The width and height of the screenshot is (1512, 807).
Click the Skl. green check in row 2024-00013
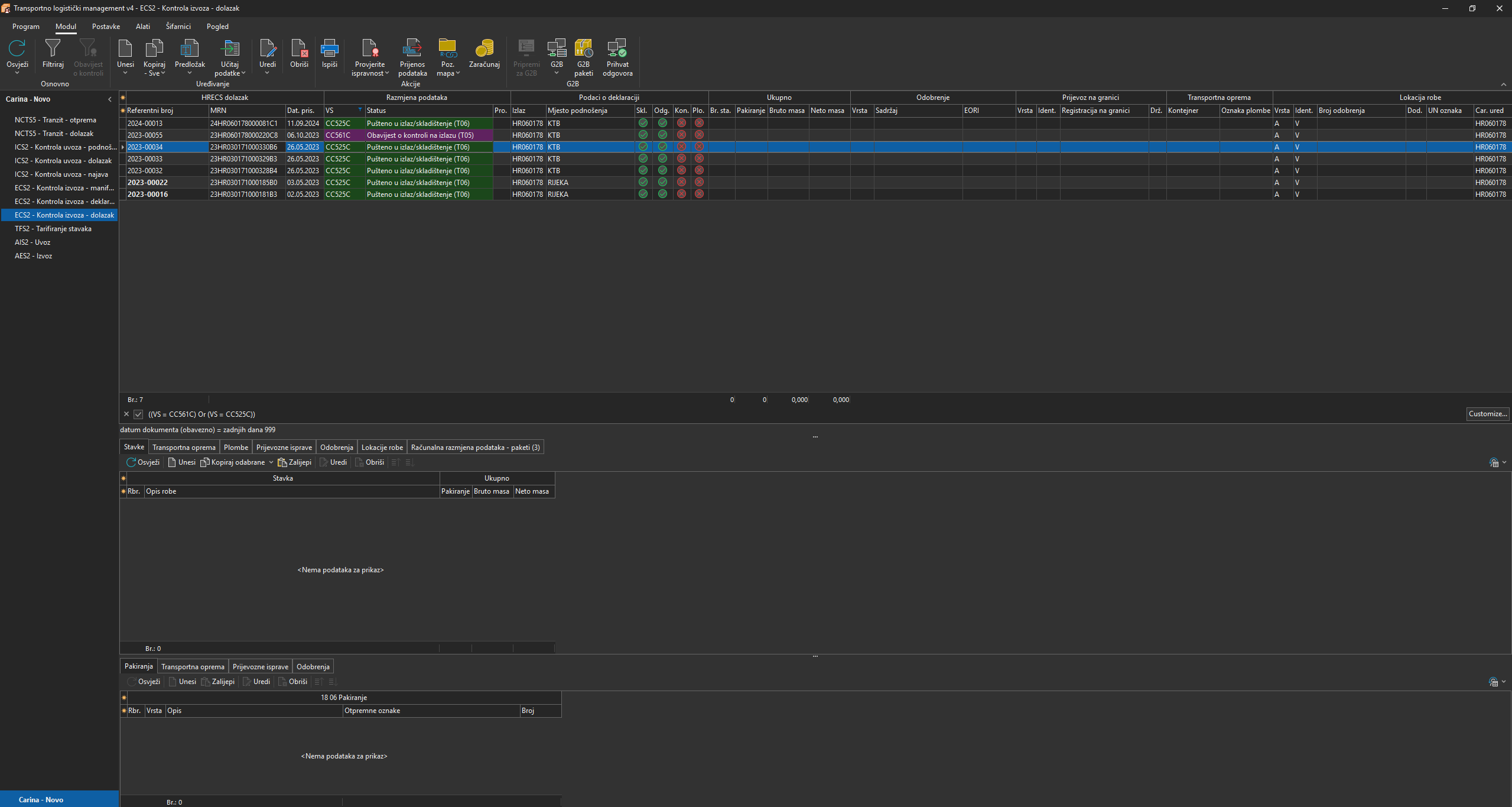click(x=643, y=123)
